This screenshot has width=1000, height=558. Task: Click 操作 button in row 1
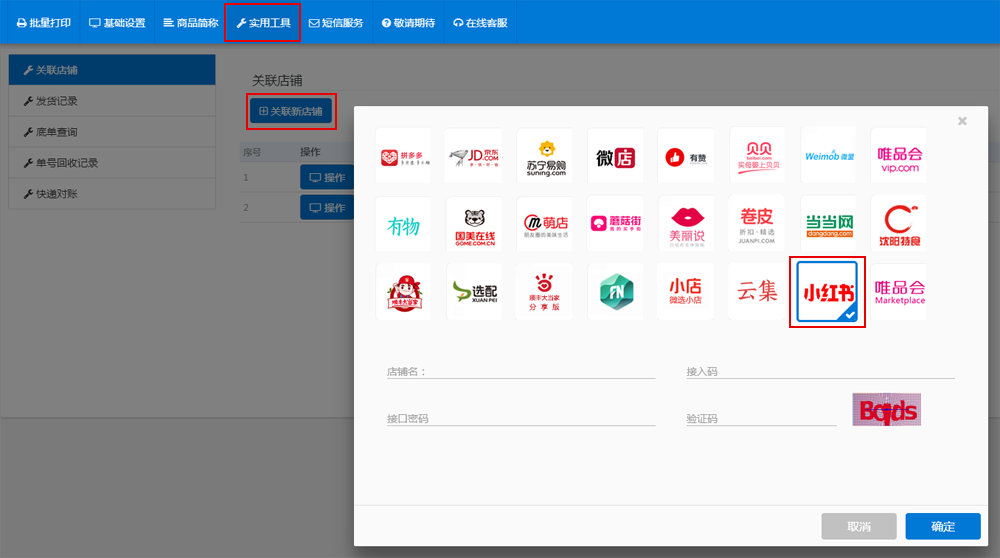click(x=327, y=177)
